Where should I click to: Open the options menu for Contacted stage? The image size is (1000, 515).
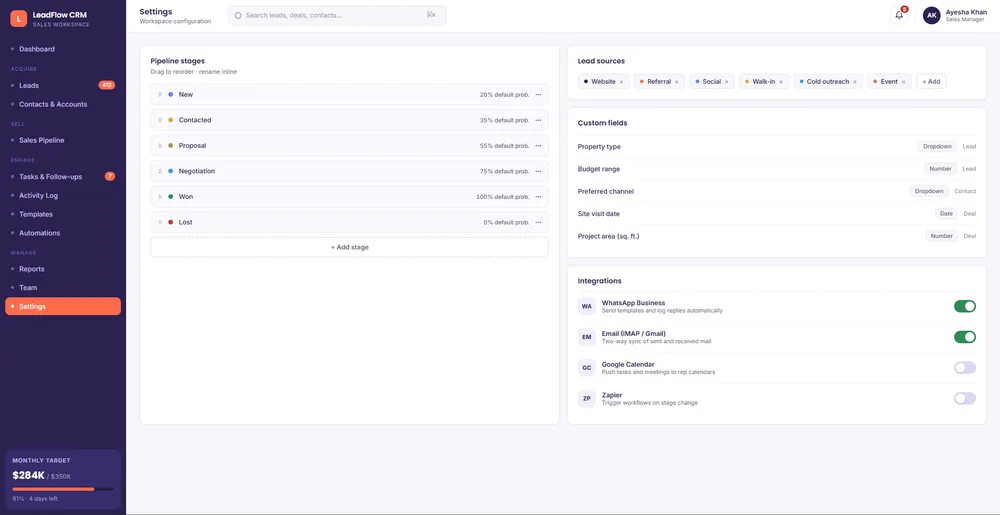click(x=538, y=120)
